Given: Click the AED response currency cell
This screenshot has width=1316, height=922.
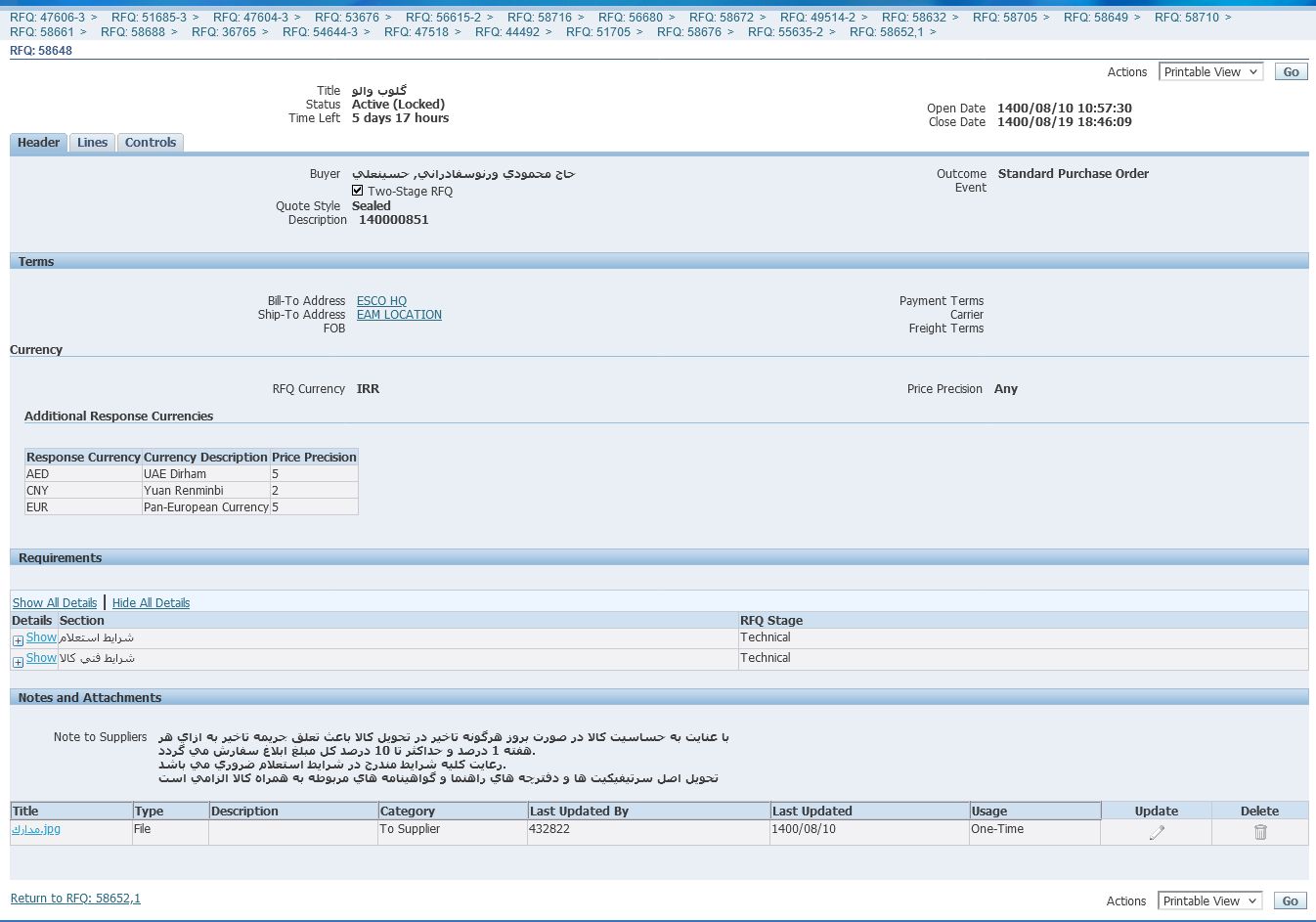Looking at the screenshot, I should pos(83,474).
